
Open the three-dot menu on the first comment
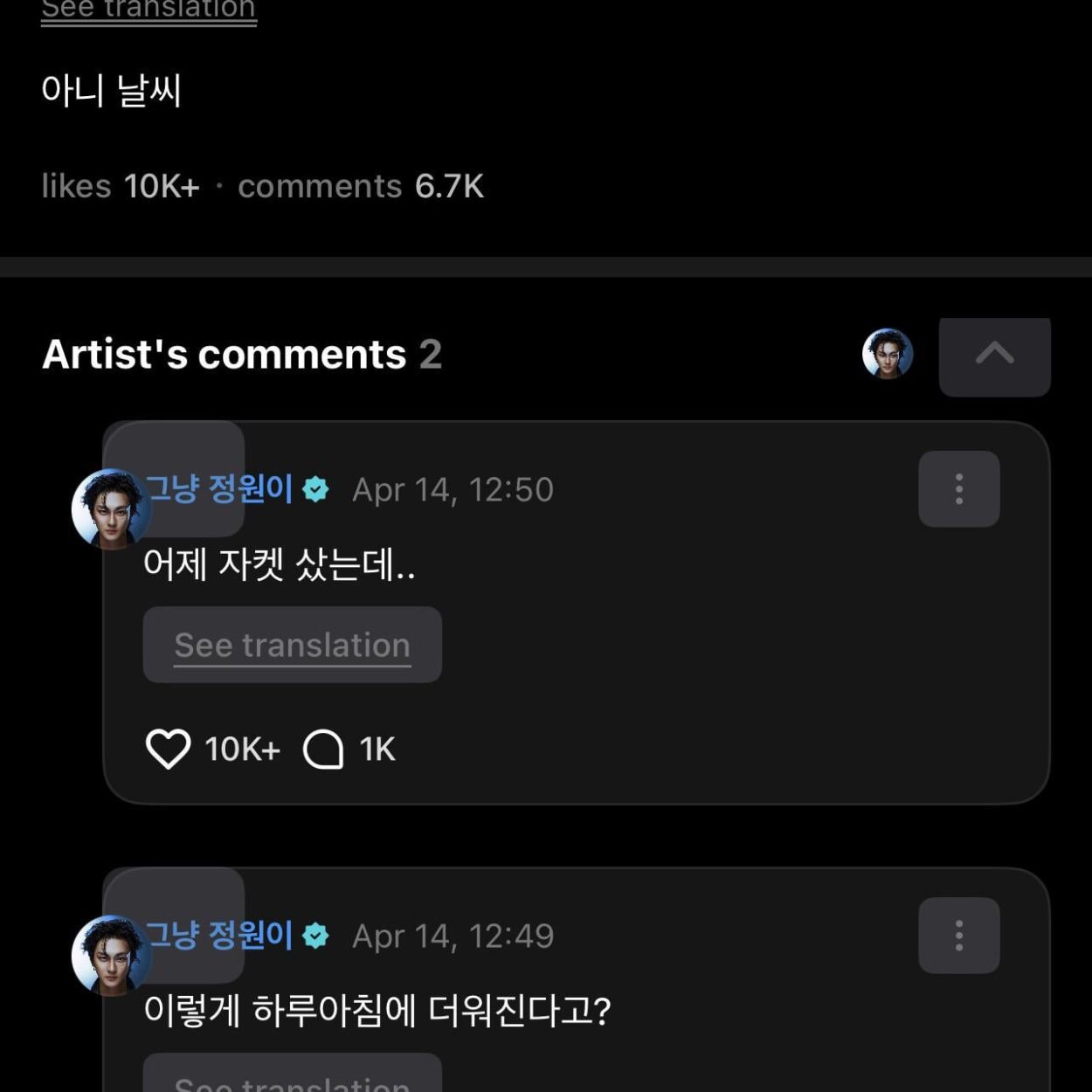click(x=958, y=489)
